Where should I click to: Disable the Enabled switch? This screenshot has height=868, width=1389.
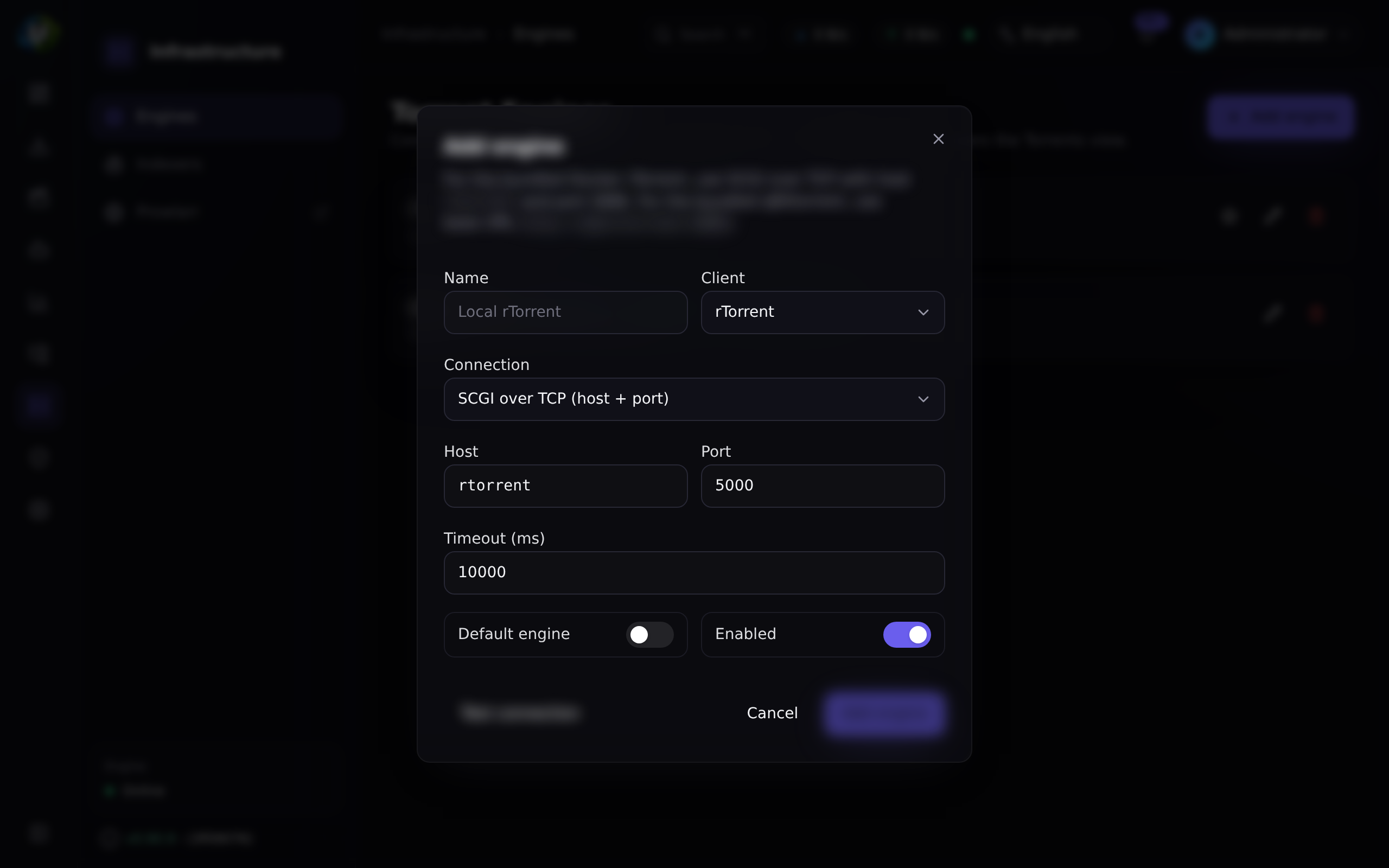click(906, 634)
